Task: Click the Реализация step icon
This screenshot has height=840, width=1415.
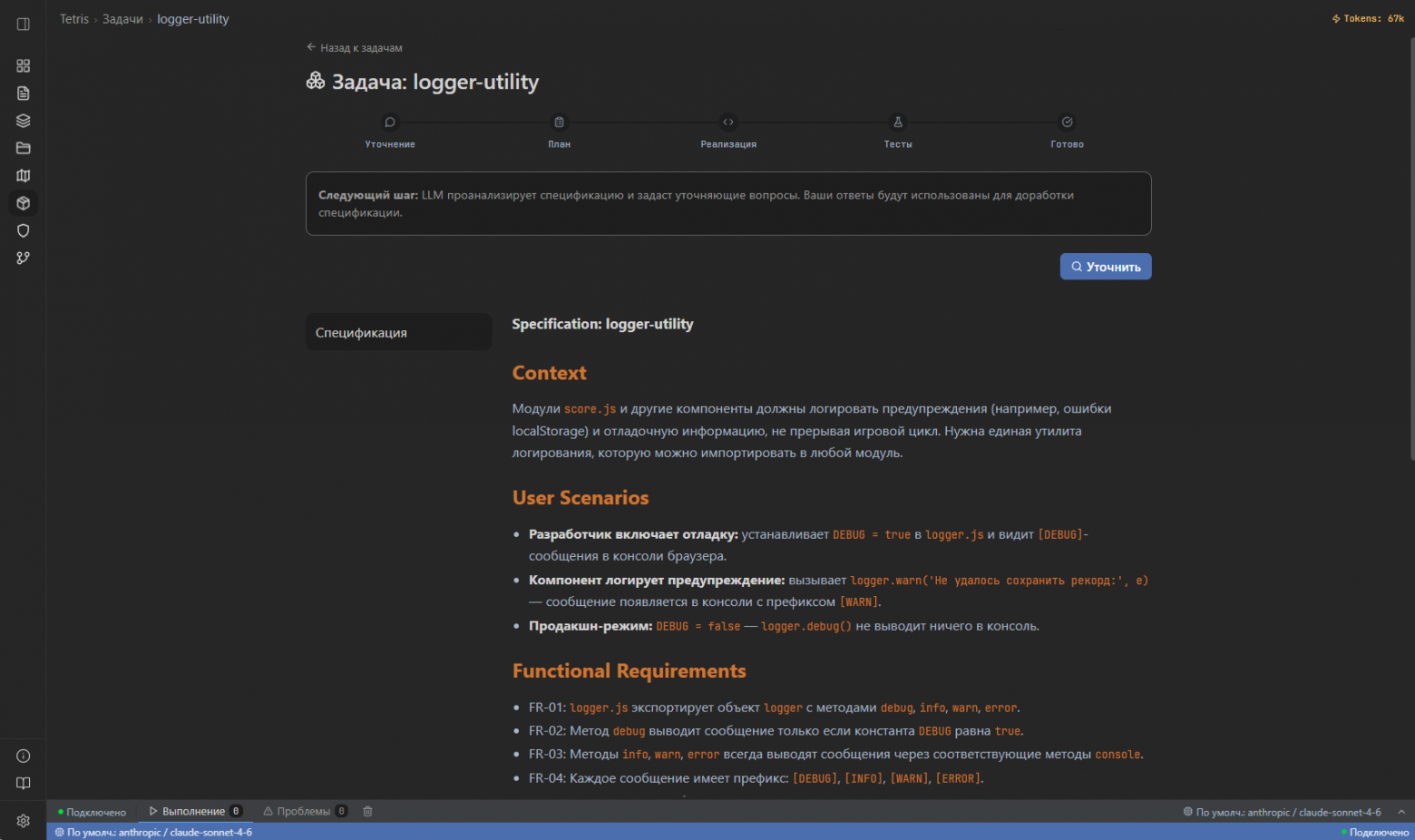Action: tap(728, 122)
